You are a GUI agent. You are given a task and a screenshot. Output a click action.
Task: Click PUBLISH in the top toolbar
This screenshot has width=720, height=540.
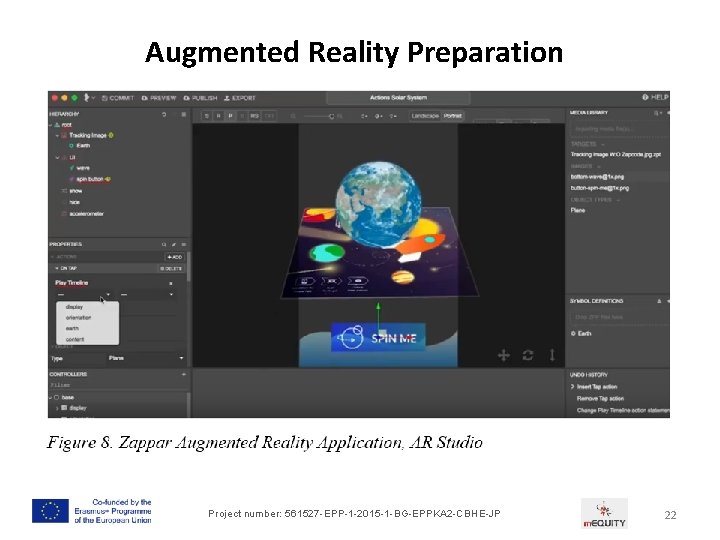200,98
